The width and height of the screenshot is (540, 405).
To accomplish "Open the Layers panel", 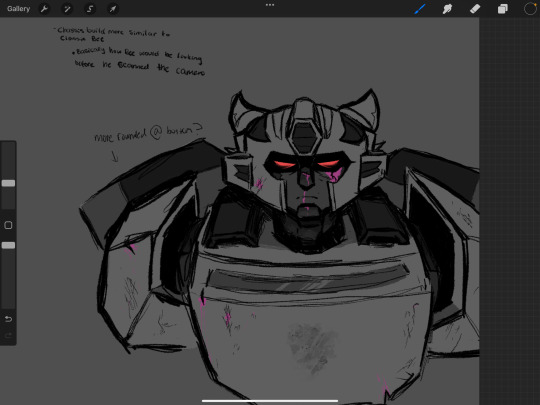I will coord(502,9).
